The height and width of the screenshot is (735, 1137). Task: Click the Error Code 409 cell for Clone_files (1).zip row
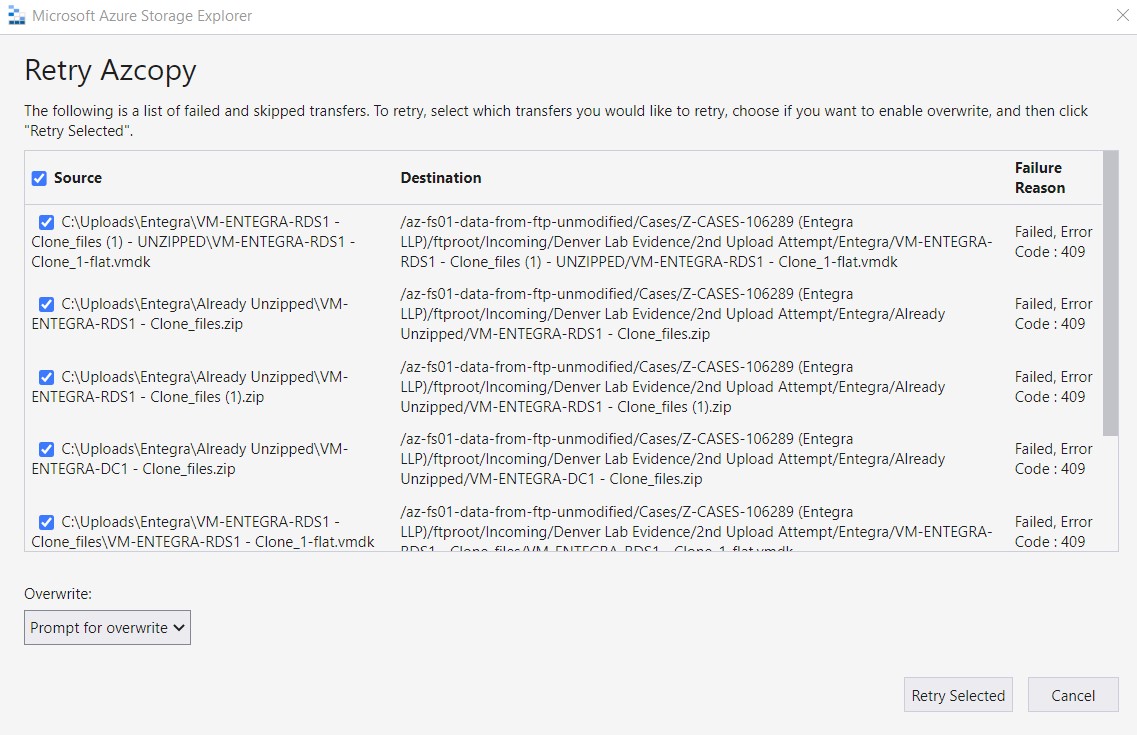click(x=1054, y=387)
